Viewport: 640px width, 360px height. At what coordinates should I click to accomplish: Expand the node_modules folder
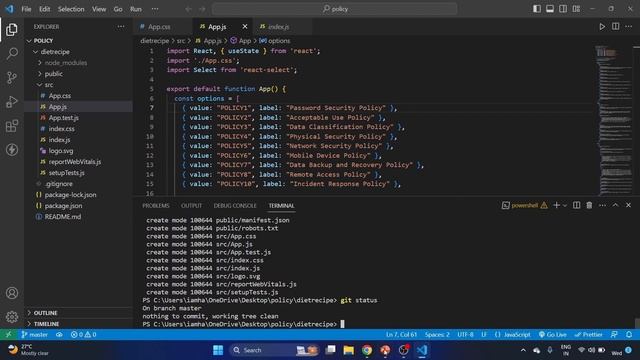pos(40,63)
